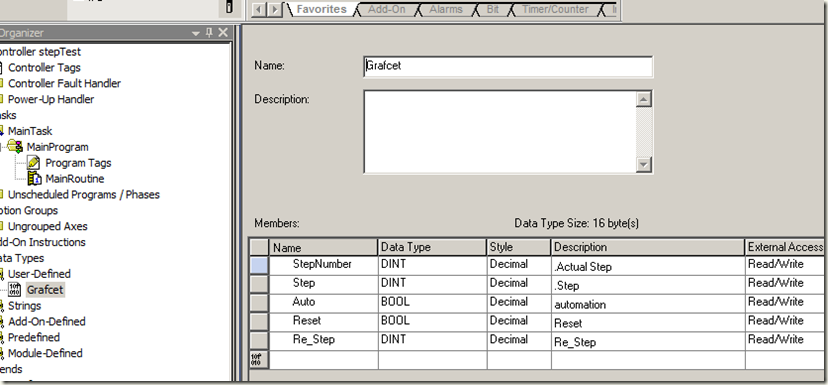Click Decimal style of Step row
Image resolution: width=828 pixels, height=385 pixels.
(519, 284)
